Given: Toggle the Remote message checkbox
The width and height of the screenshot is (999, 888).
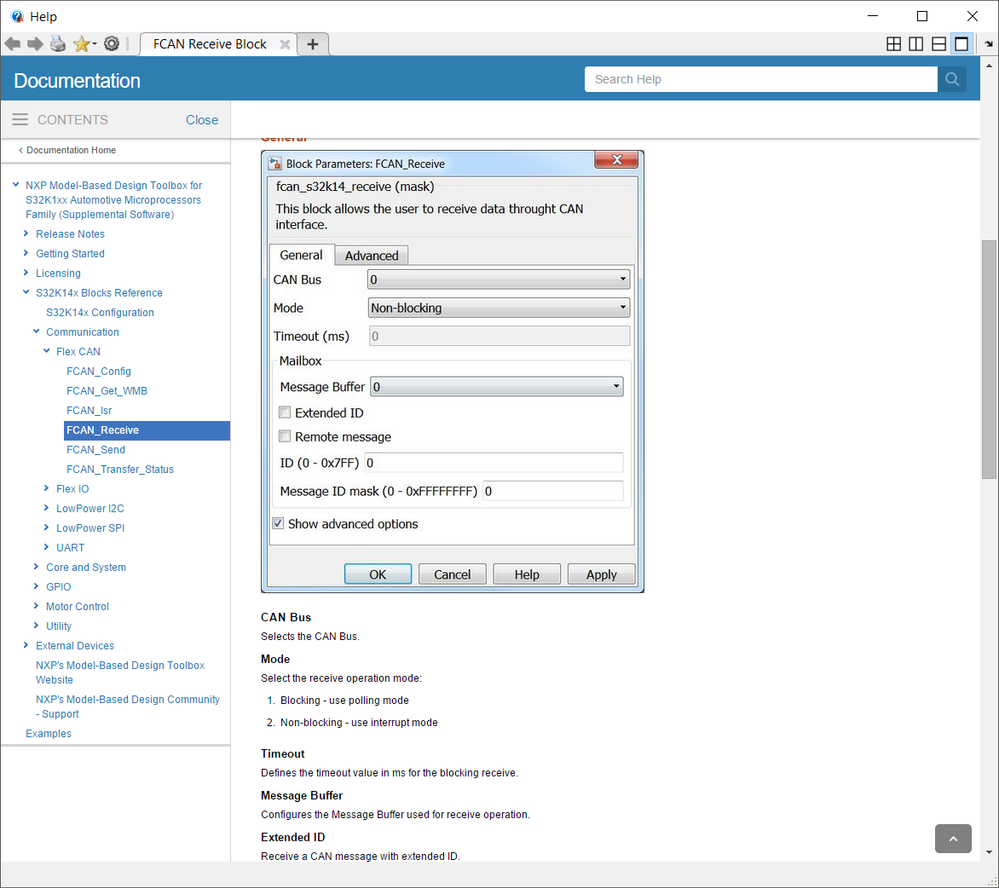Looking at the screenshot, I should tap(285, 436).
